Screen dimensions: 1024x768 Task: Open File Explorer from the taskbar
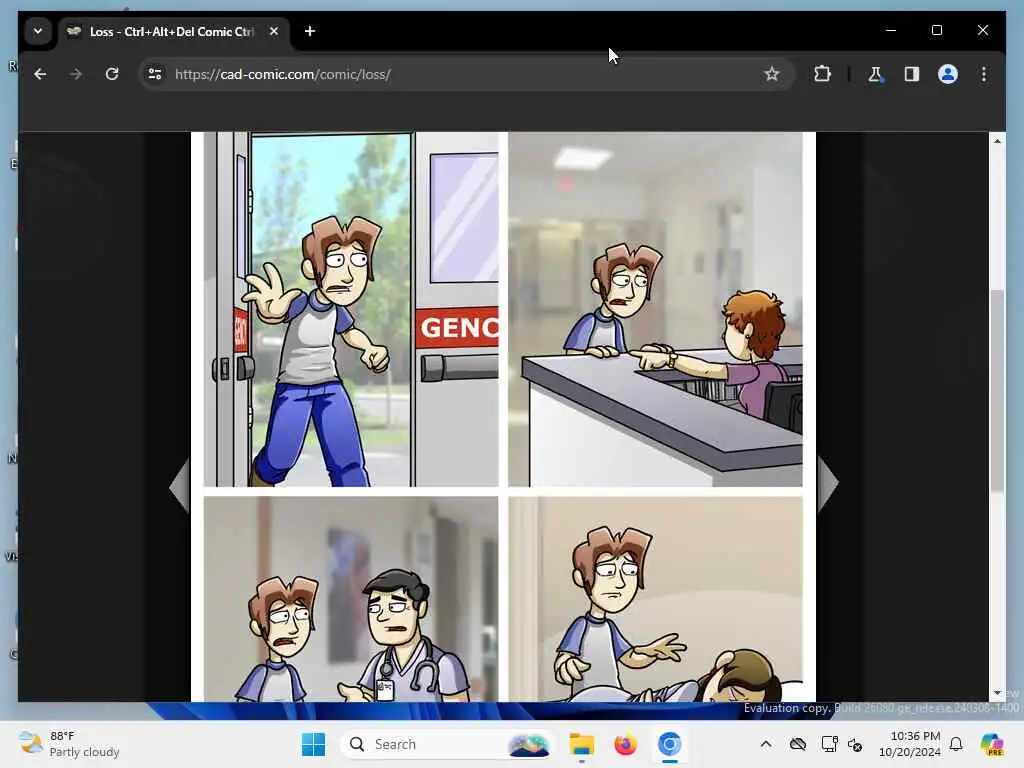[581, 744]
